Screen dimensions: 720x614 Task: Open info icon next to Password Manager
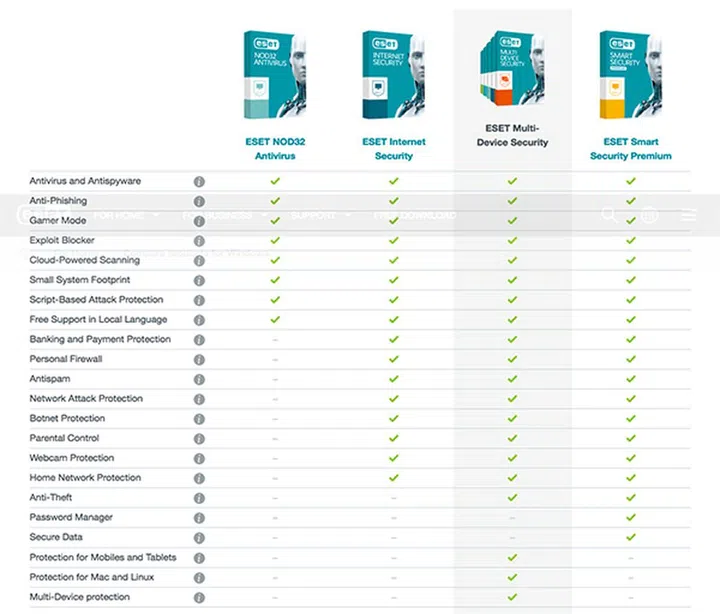click(x=199, y=518)
